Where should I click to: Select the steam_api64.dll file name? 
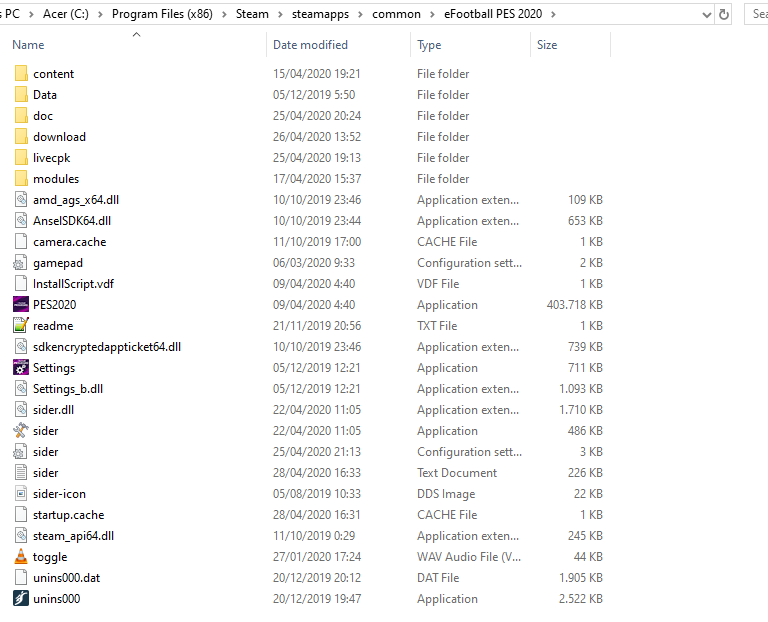[73, 536]
